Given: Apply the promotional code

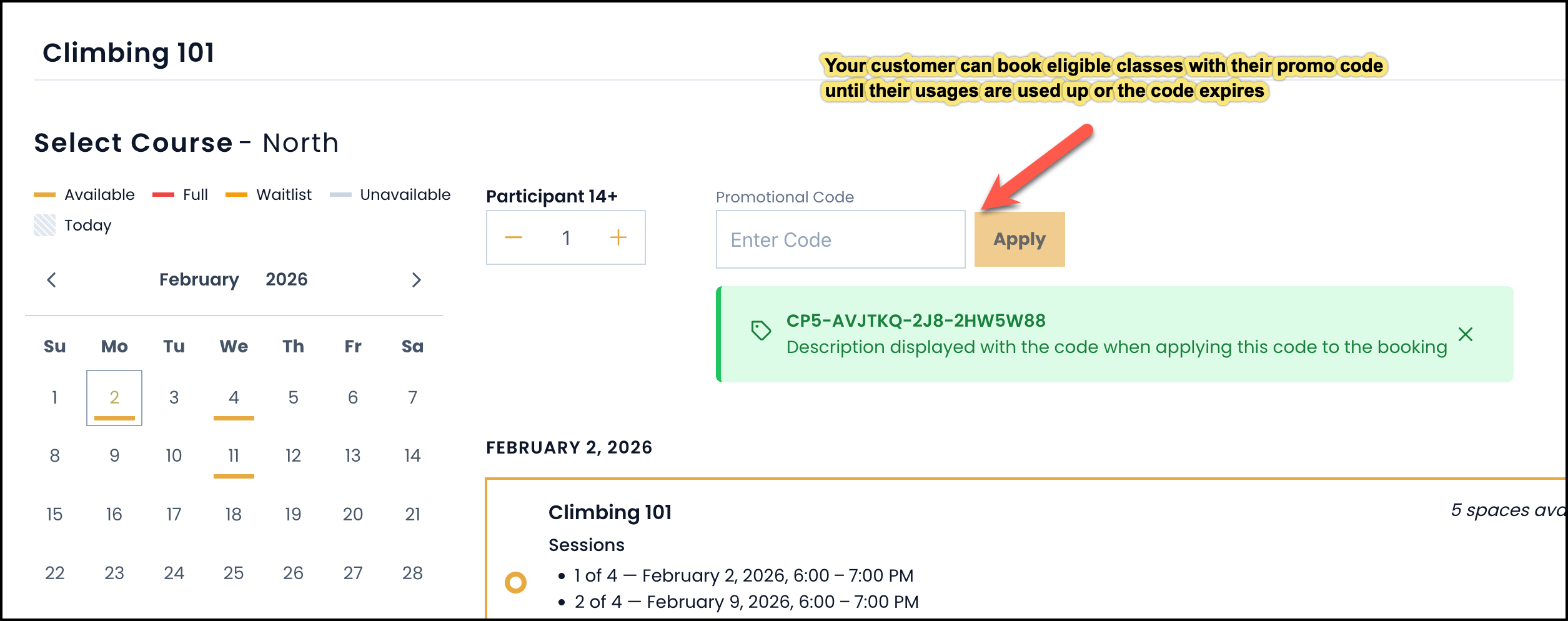Looking at the screenshot, I should (1019, 239).
